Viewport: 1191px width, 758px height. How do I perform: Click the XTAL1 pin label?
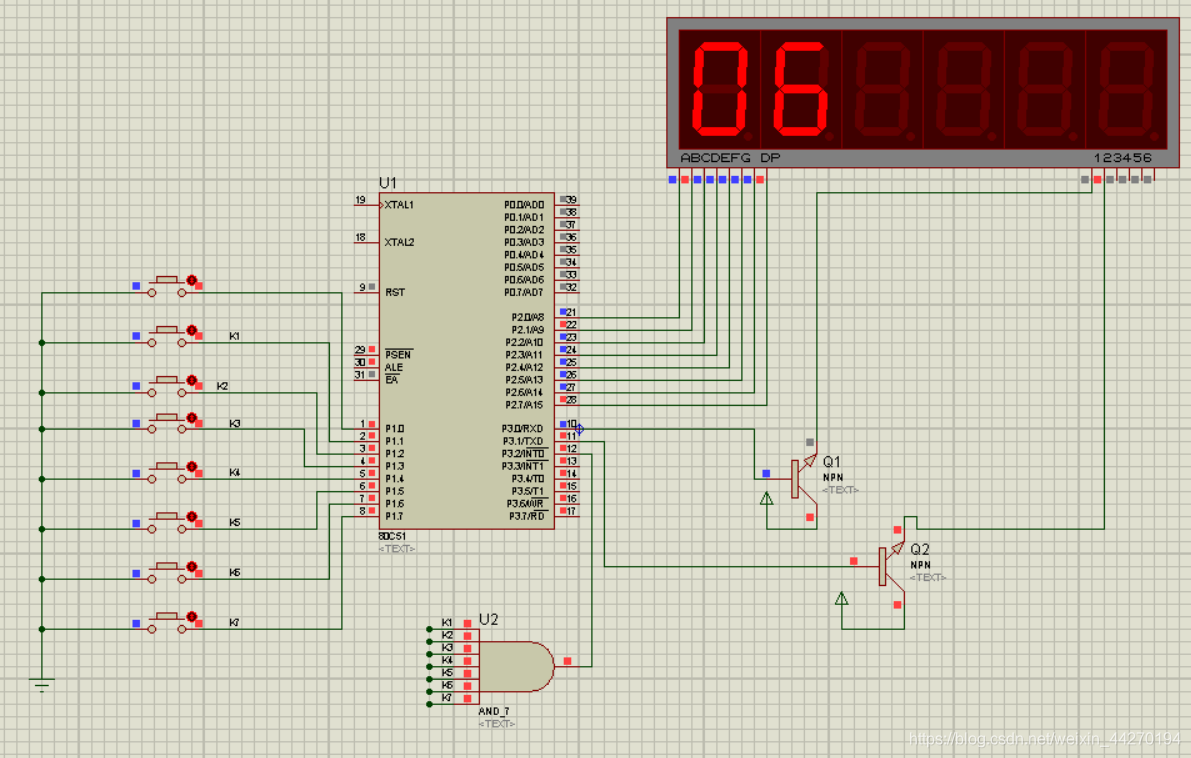(x=399, y=205)
